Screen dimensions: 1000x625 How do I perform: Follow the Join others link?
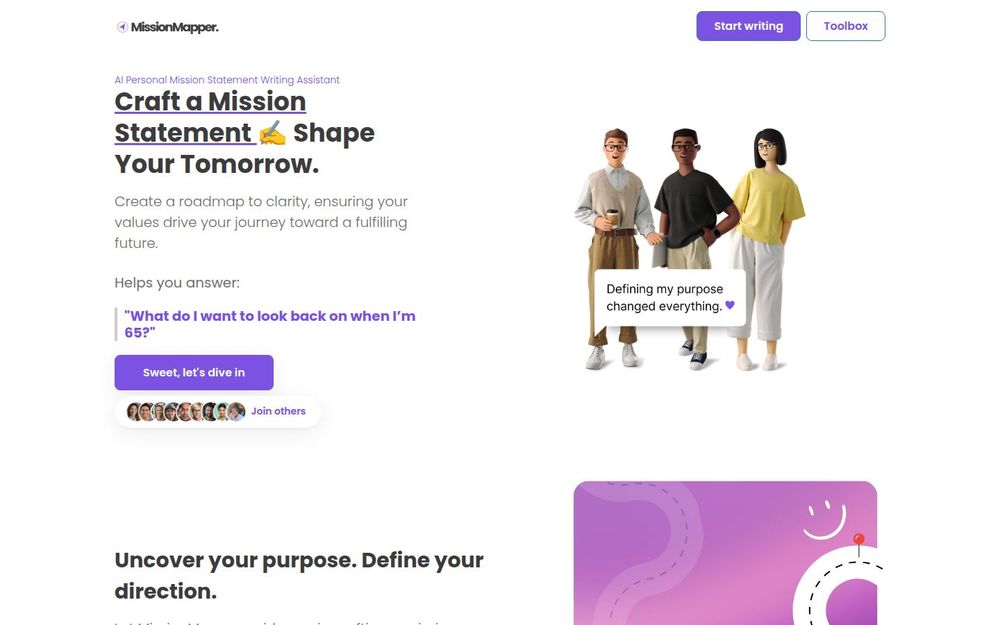point(278,411)
